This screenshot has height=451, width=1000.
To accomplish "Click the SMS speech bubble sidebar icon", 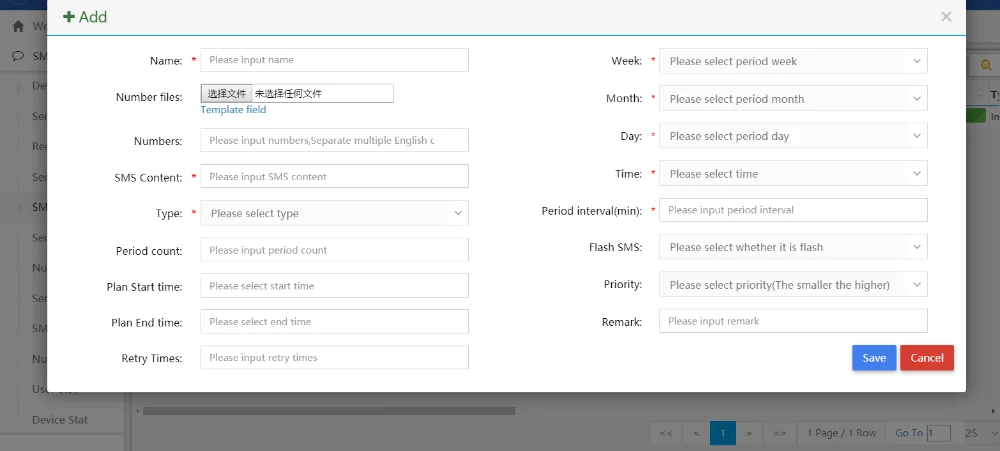I will (x=18, y=56).
